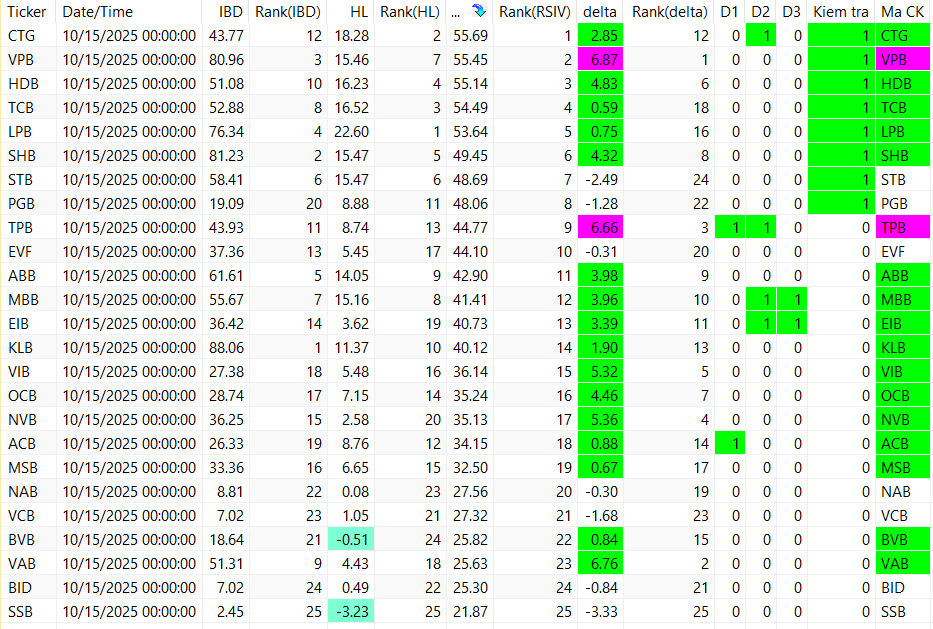
Task: Click the green D3 cell in the MBB row
Action: [792, 300]
